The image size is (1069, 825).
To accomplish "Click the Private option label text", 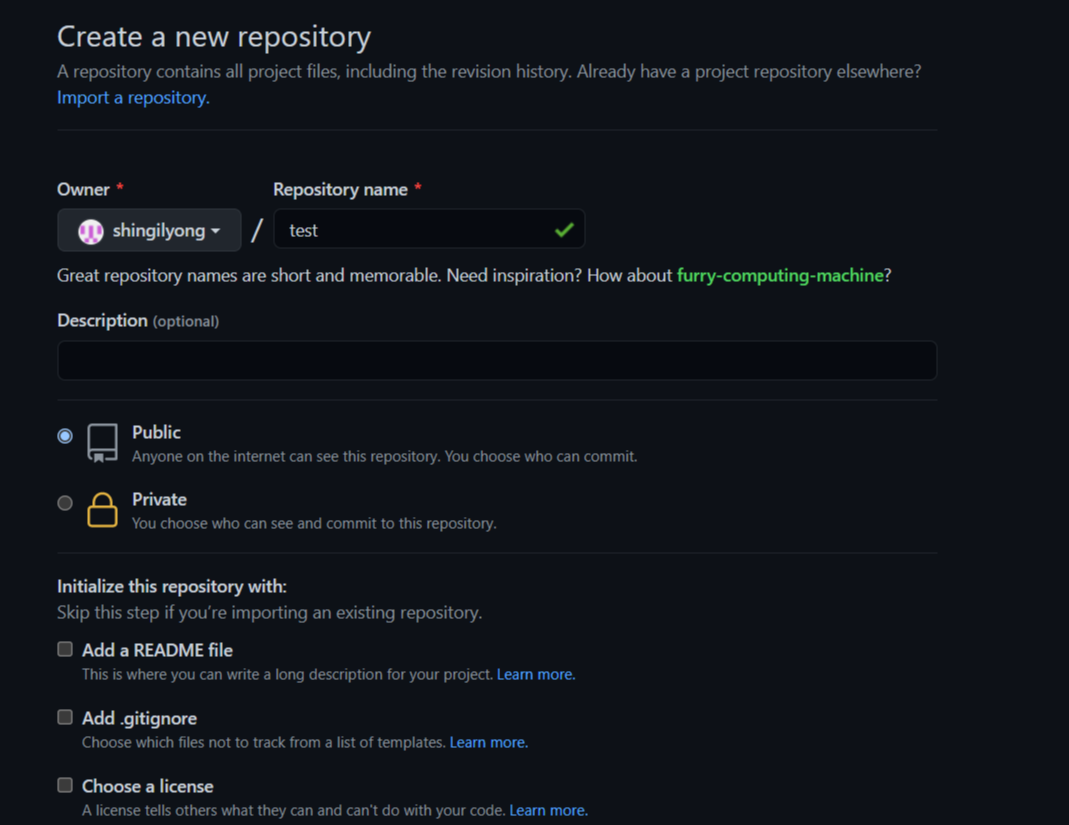I will point(160,500).
